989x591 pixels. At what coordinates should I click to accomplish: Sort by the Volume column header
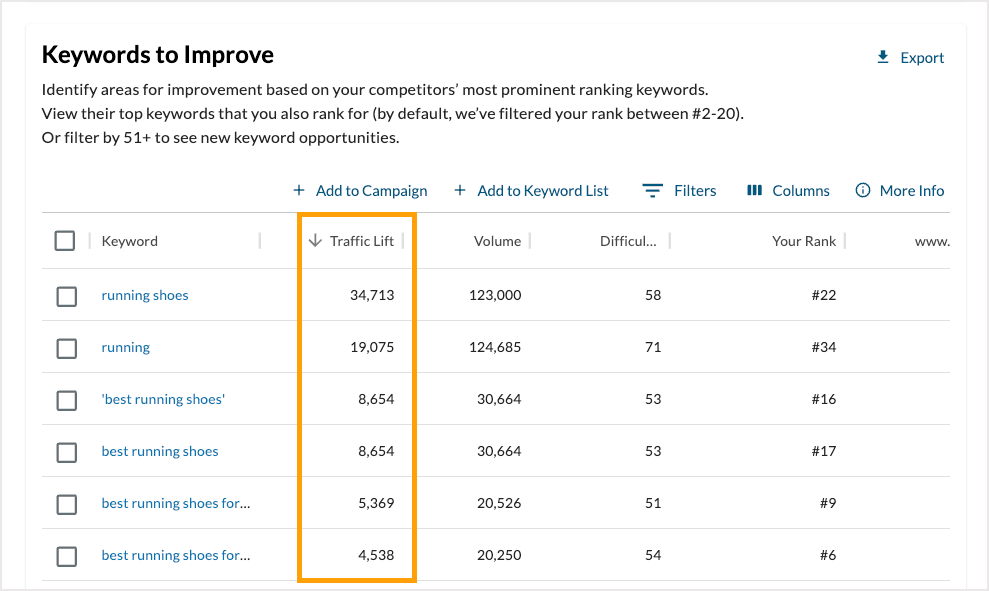(x=497, y=241)
